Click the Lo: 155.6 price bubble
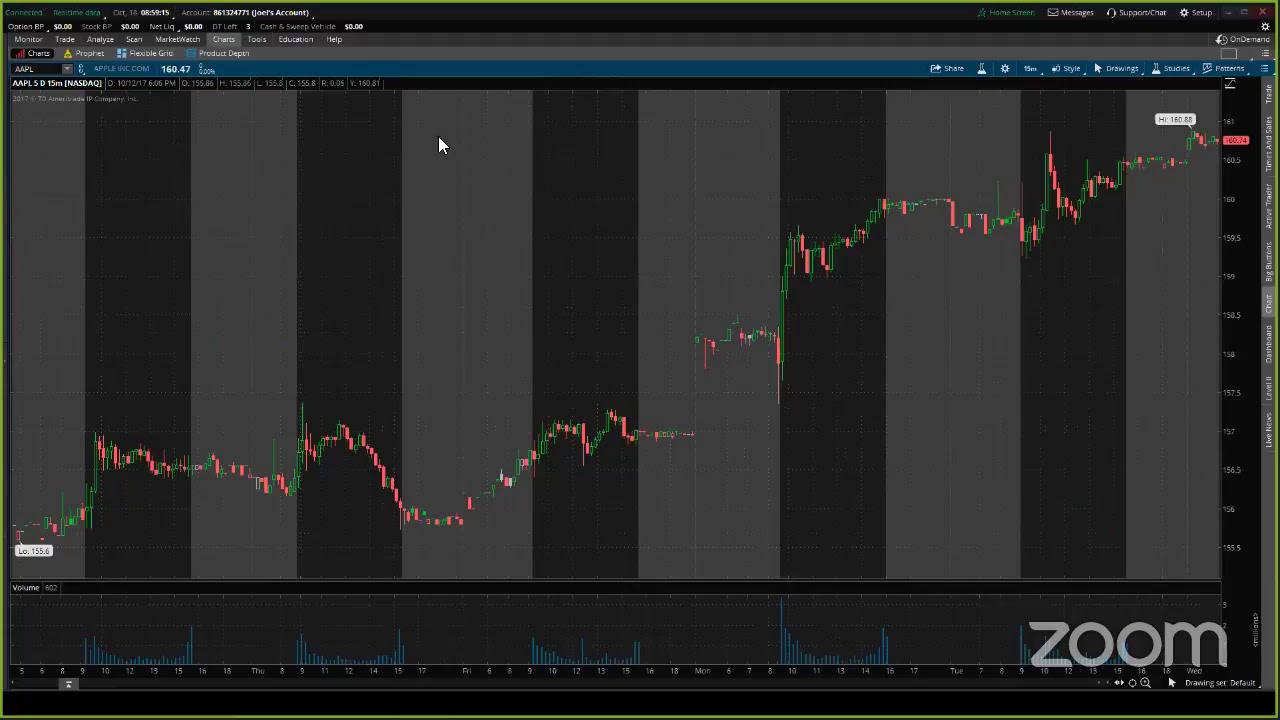 pos(33,551)
